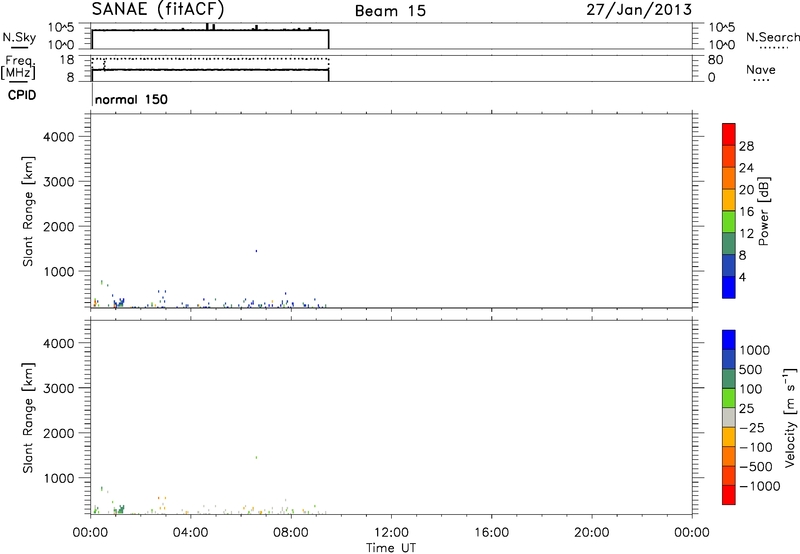
Task: Select the 12–16 dB green Power swatch
Action: [x=729, y=222]
